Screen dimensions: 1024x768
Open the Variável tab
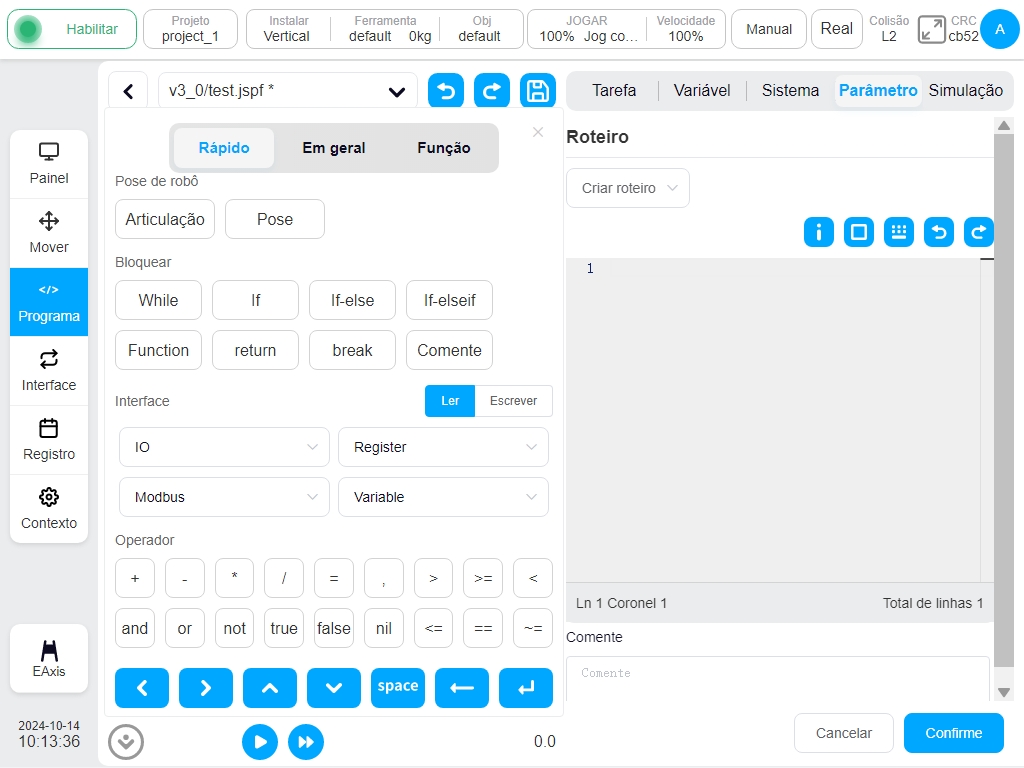click(x=702, y=91)
